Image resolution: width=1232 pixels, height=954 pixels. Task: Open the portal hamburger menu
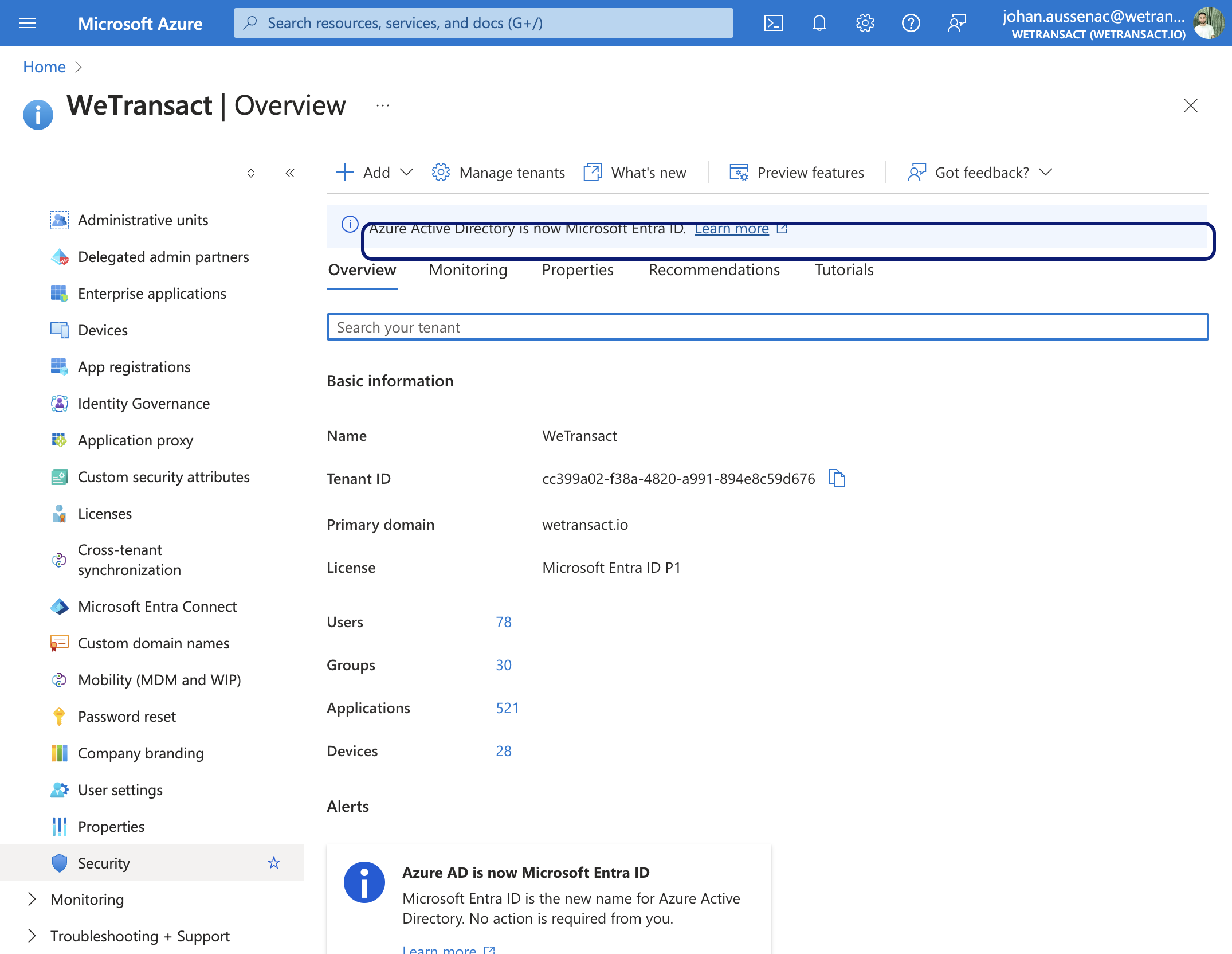[x=28, y=23]
